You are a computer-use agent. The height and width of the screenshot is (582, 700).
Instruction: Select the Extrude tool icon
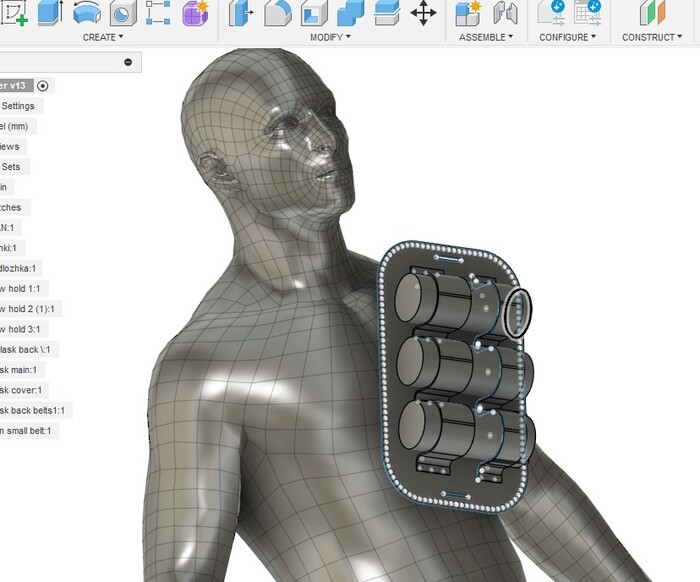(49, 13)
